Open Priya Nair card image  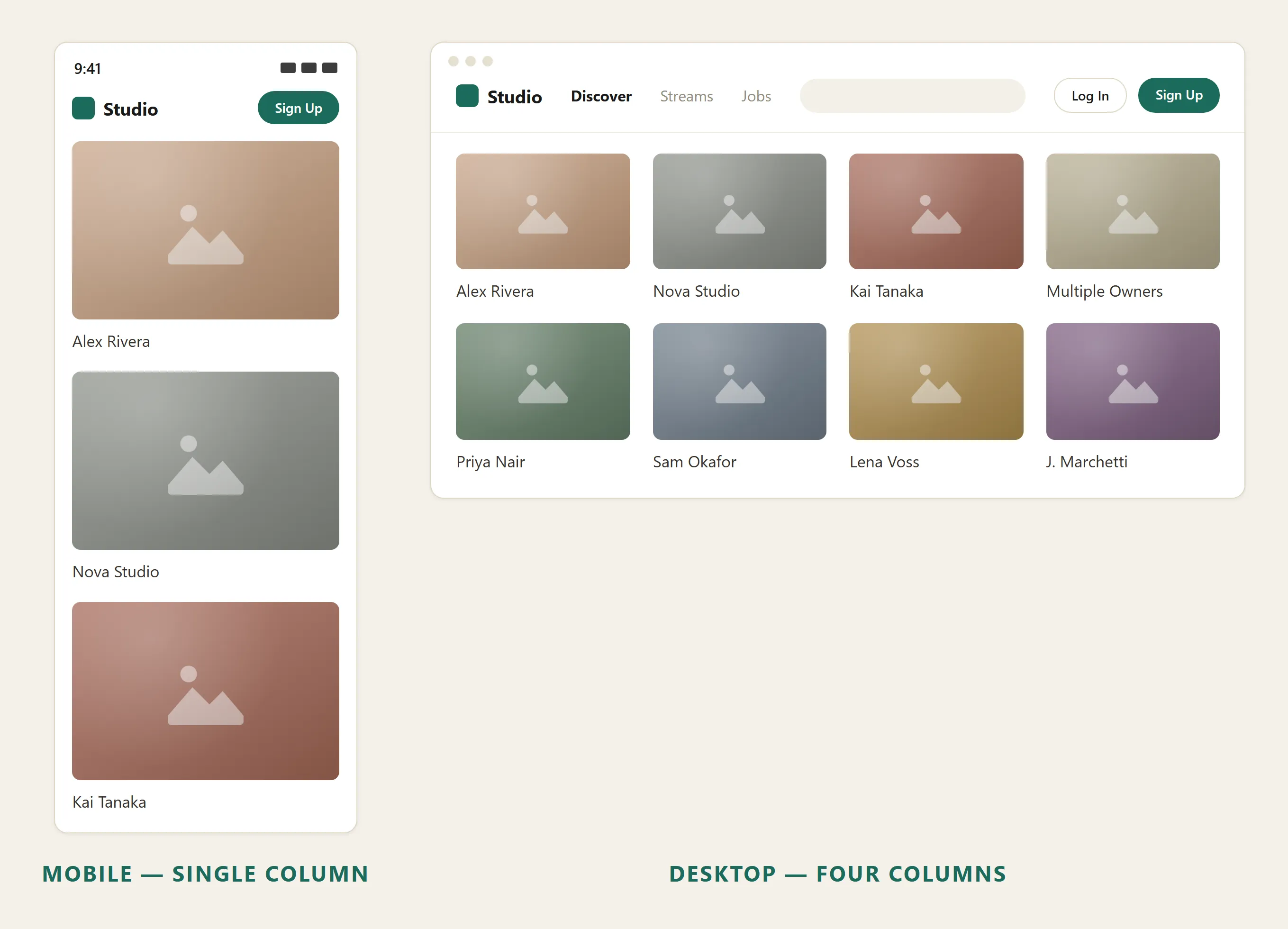point(543,382)
